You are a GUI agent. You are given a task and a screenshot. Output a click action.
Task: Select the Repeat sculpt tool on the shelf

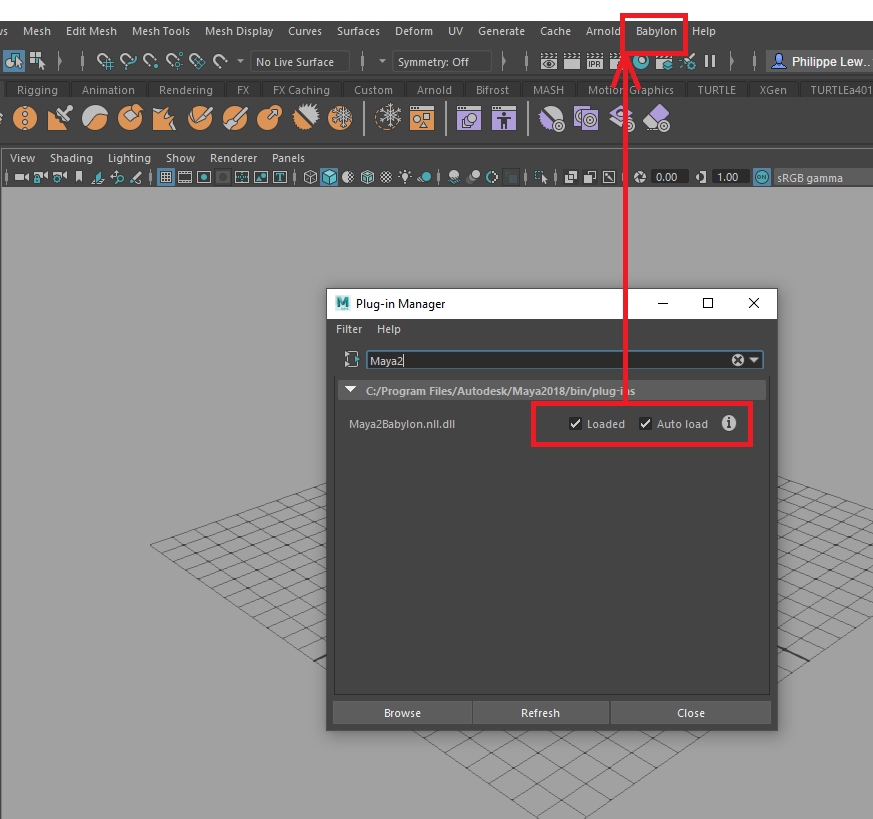25,118
